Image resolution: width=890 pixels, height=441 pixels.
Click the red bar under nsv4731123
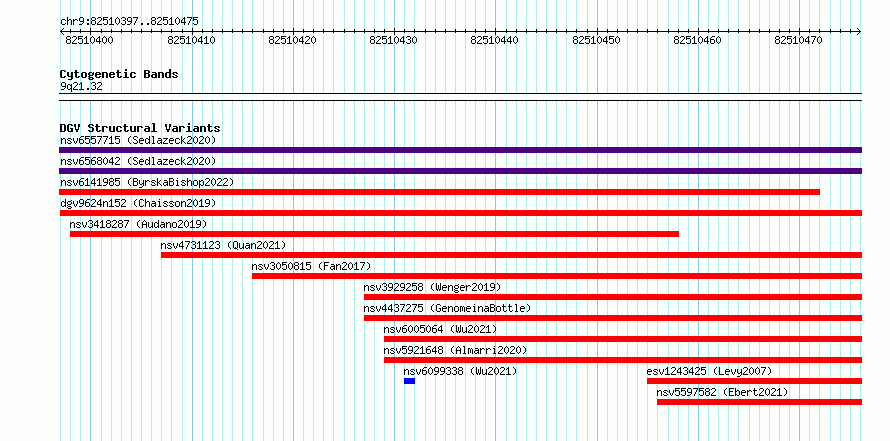[511, 255]
